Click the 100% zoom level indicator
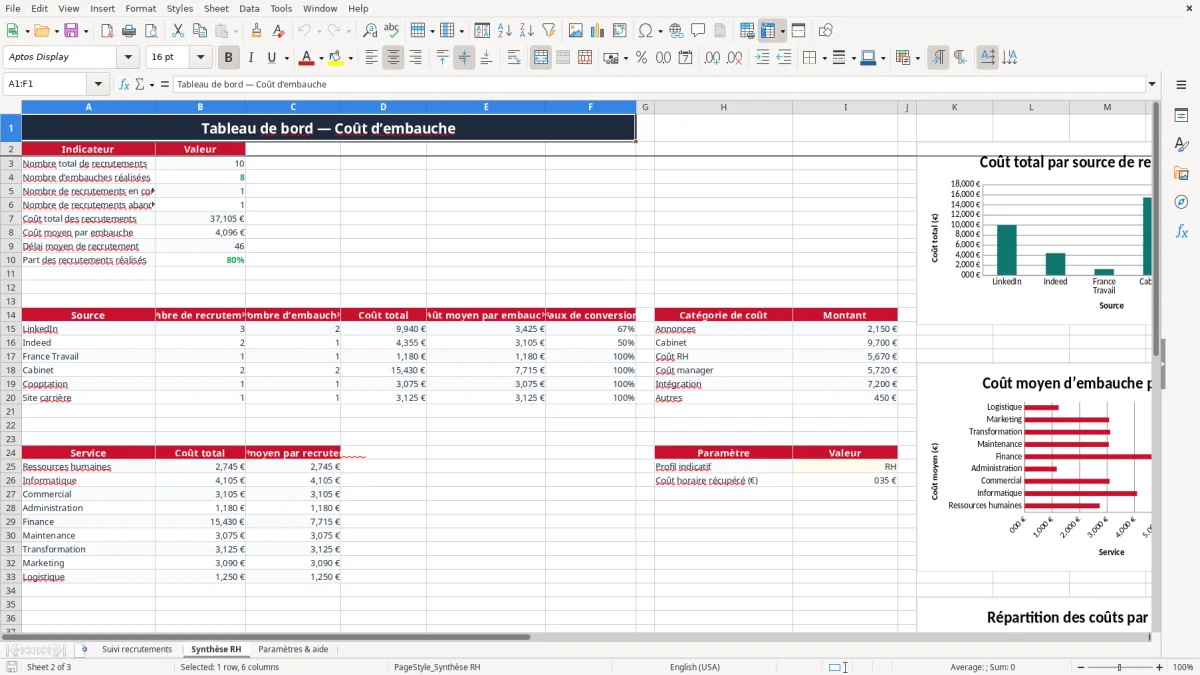The height and width of the screenshot is (675, 1200). click(x=1183, y=667)
